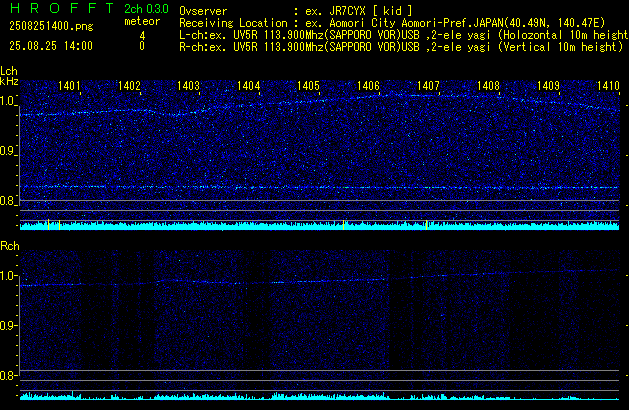Click the Receiving Location Aomori City line
Screen dimensions: 629x410
point(392,23)
